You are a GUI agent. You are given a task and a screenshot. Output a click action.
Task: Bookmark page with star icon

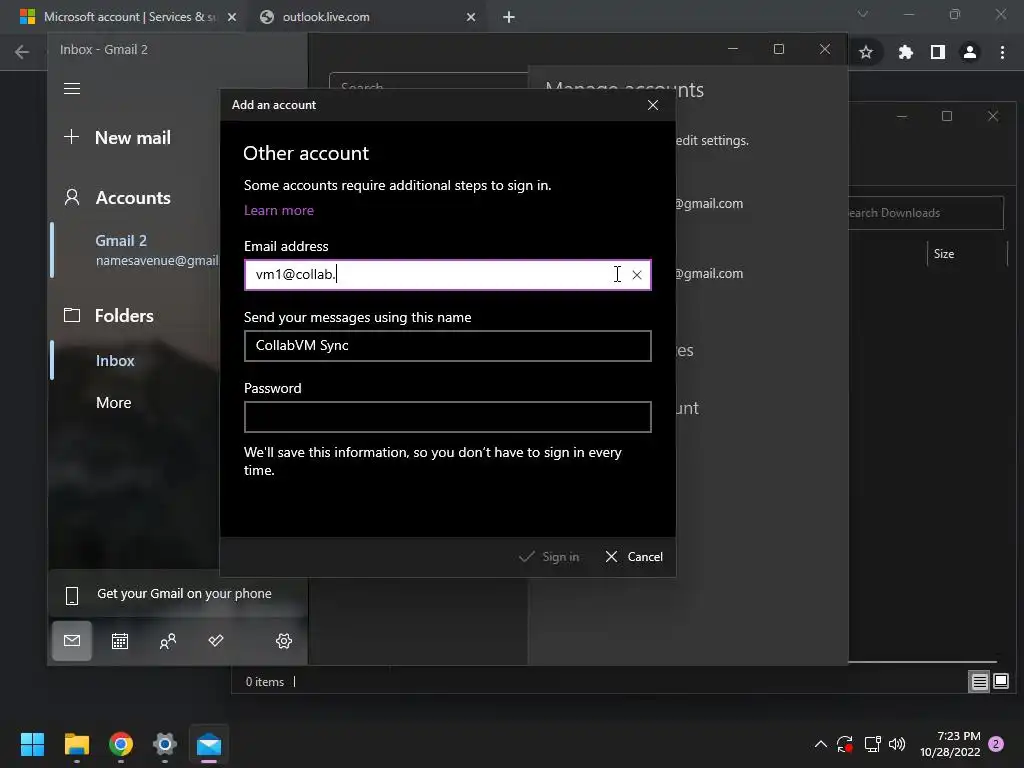[866, 52]
